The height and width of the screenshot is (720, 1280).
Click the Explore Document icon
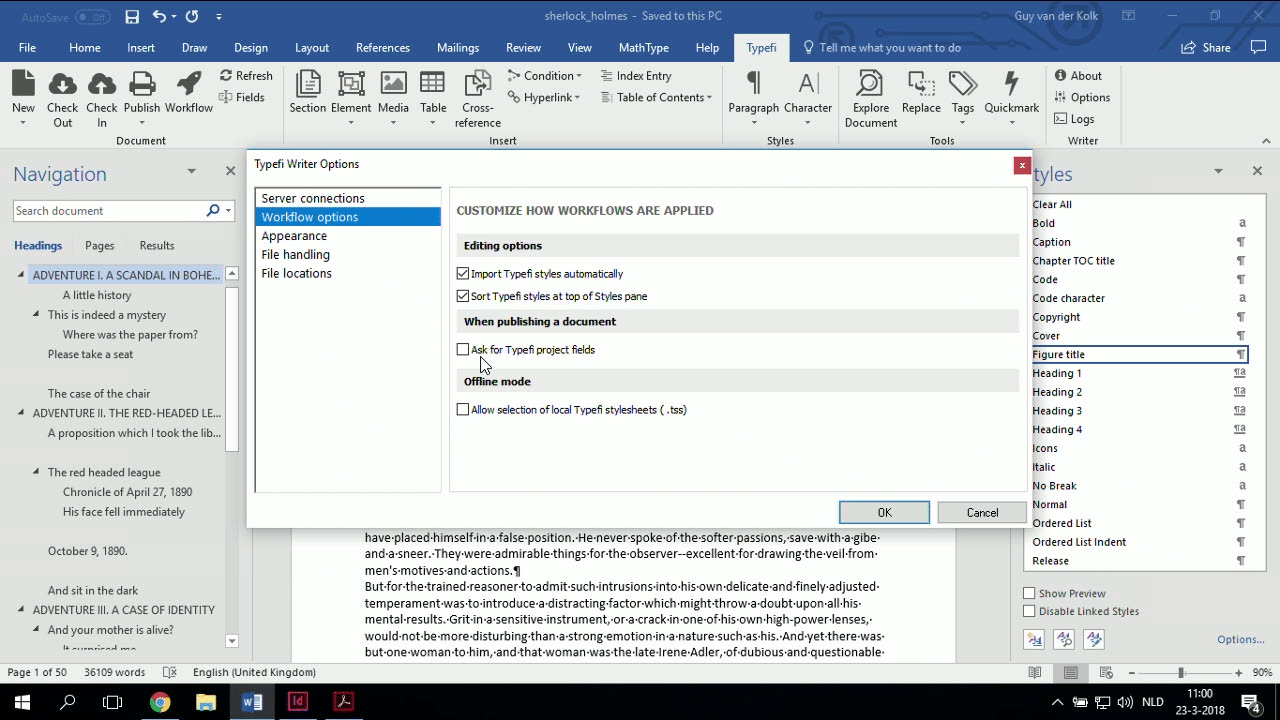point(870,84)
